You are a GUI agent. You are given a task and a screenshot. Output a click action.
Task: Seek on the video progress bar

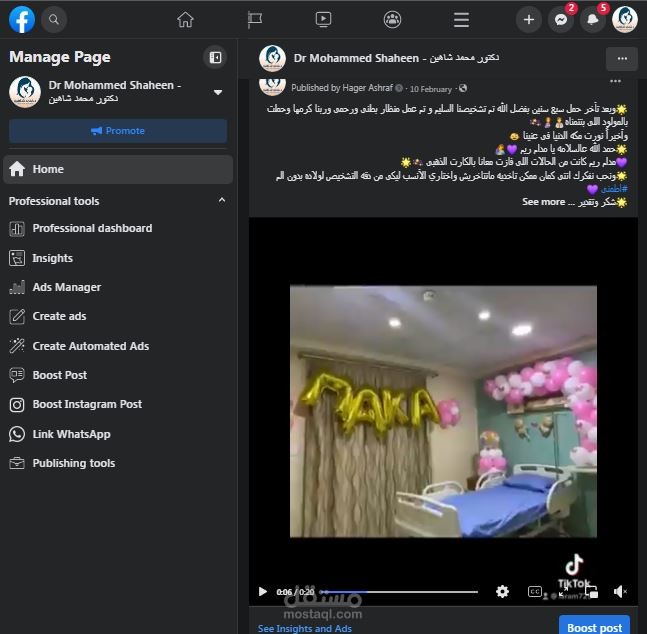399,592
